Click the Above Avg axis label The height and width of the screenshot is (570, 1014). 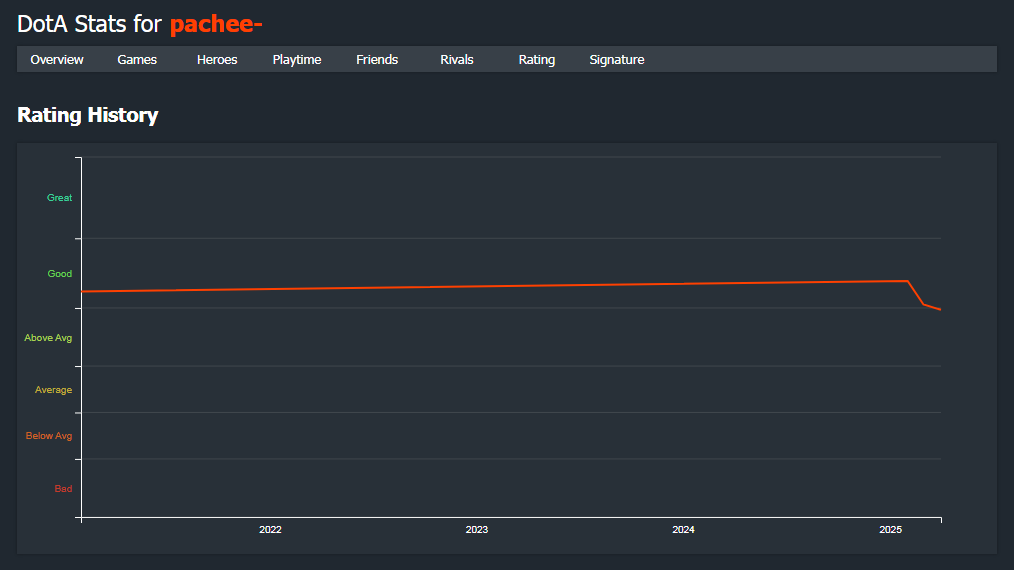click(48, 338)
